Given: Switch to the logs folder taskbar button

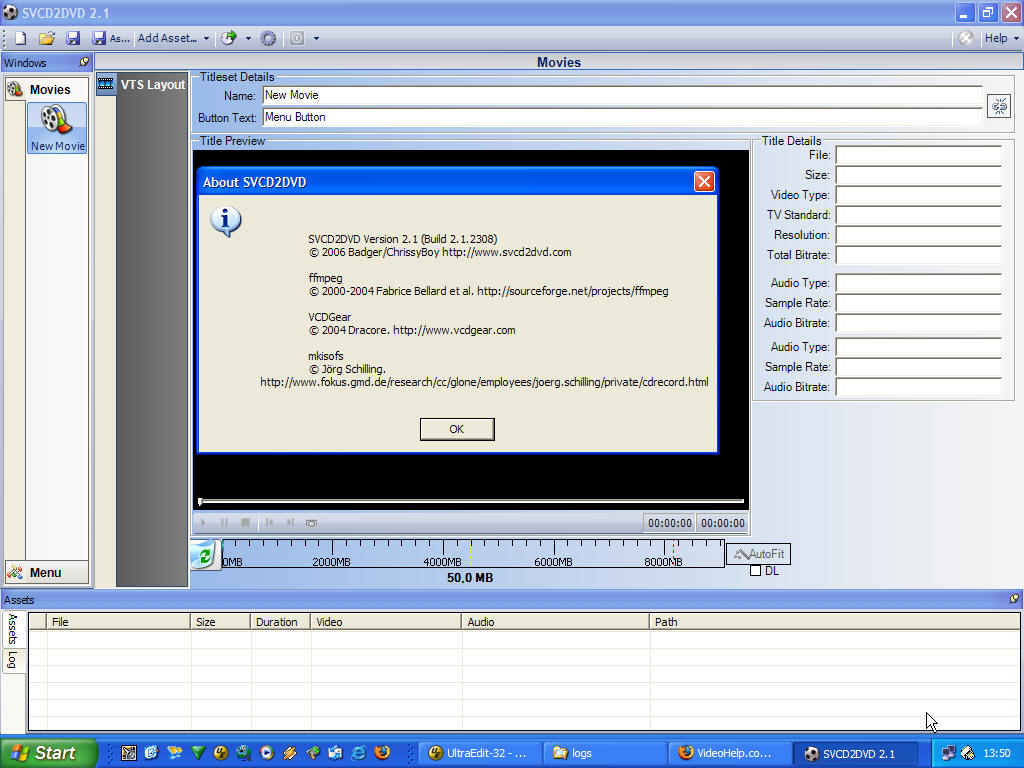Looking at the screenshot, I should coord(605,753).
